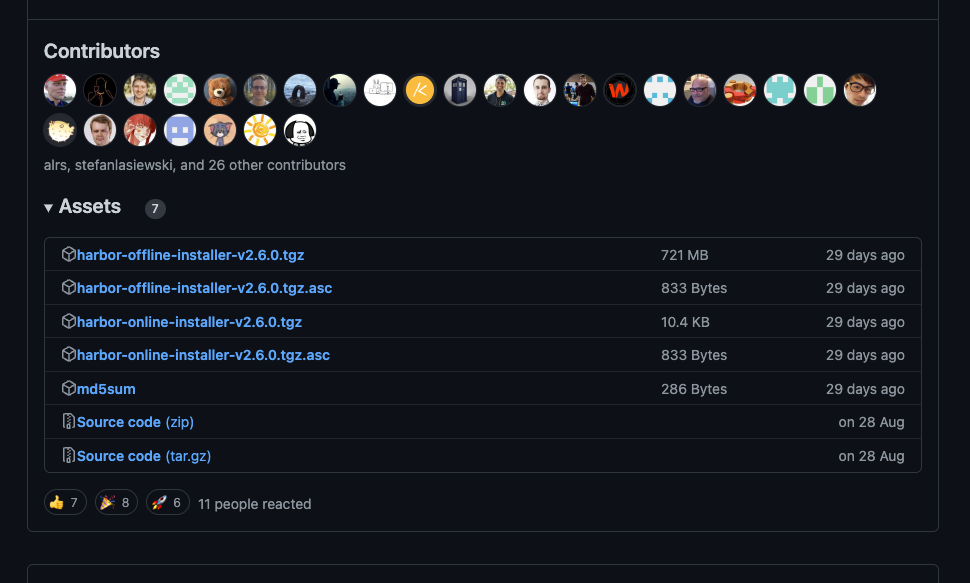Screen dimensions: 970x583
Task: React with rocket (6)
Action: click(167, 503)
